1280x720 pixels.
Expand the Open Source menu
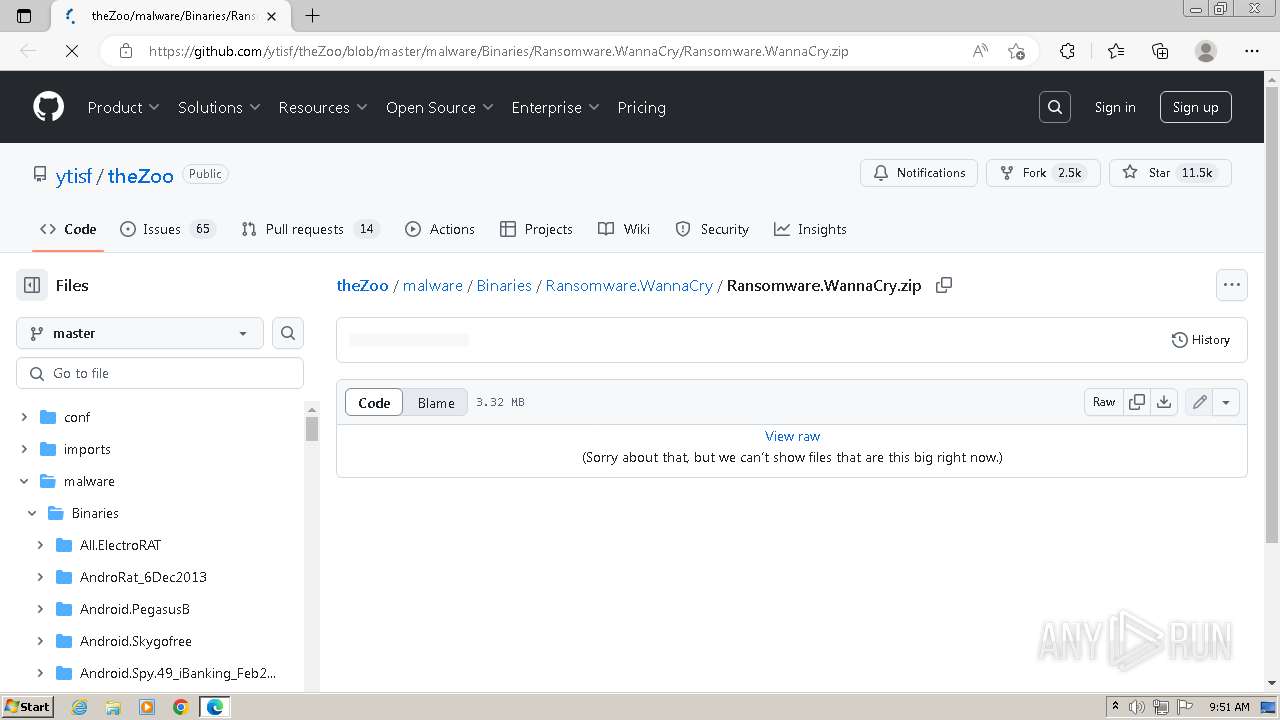tap(440, 107)
